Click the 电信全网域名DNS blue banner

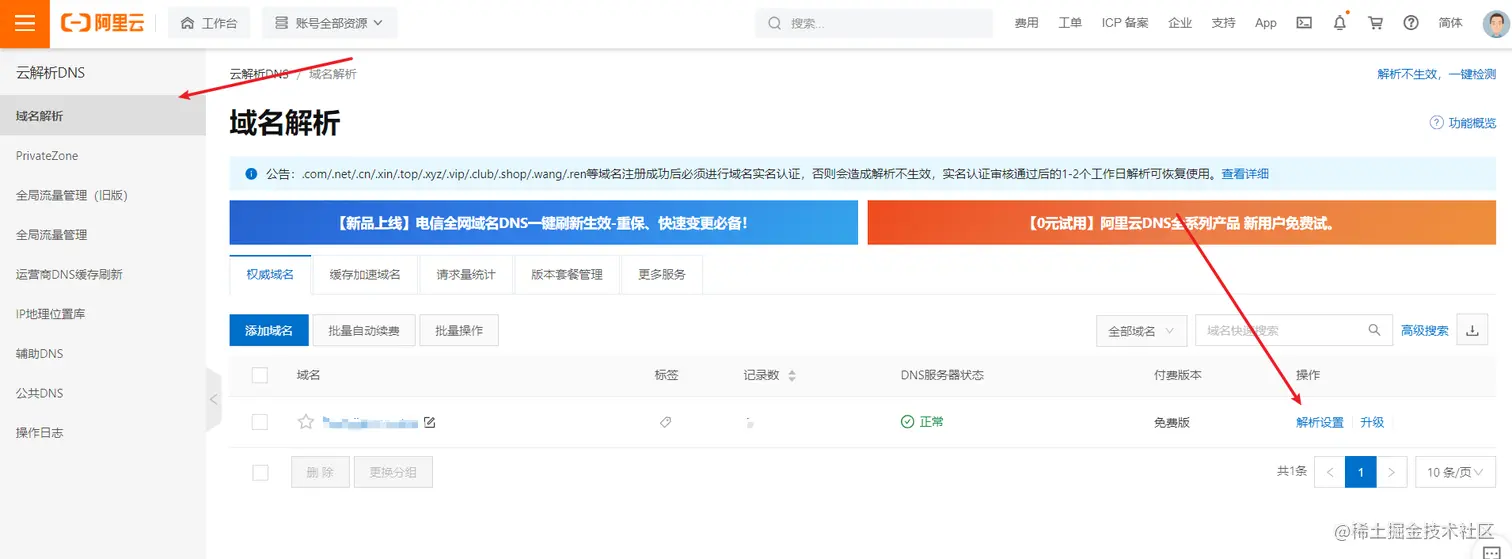pos(543,222)
